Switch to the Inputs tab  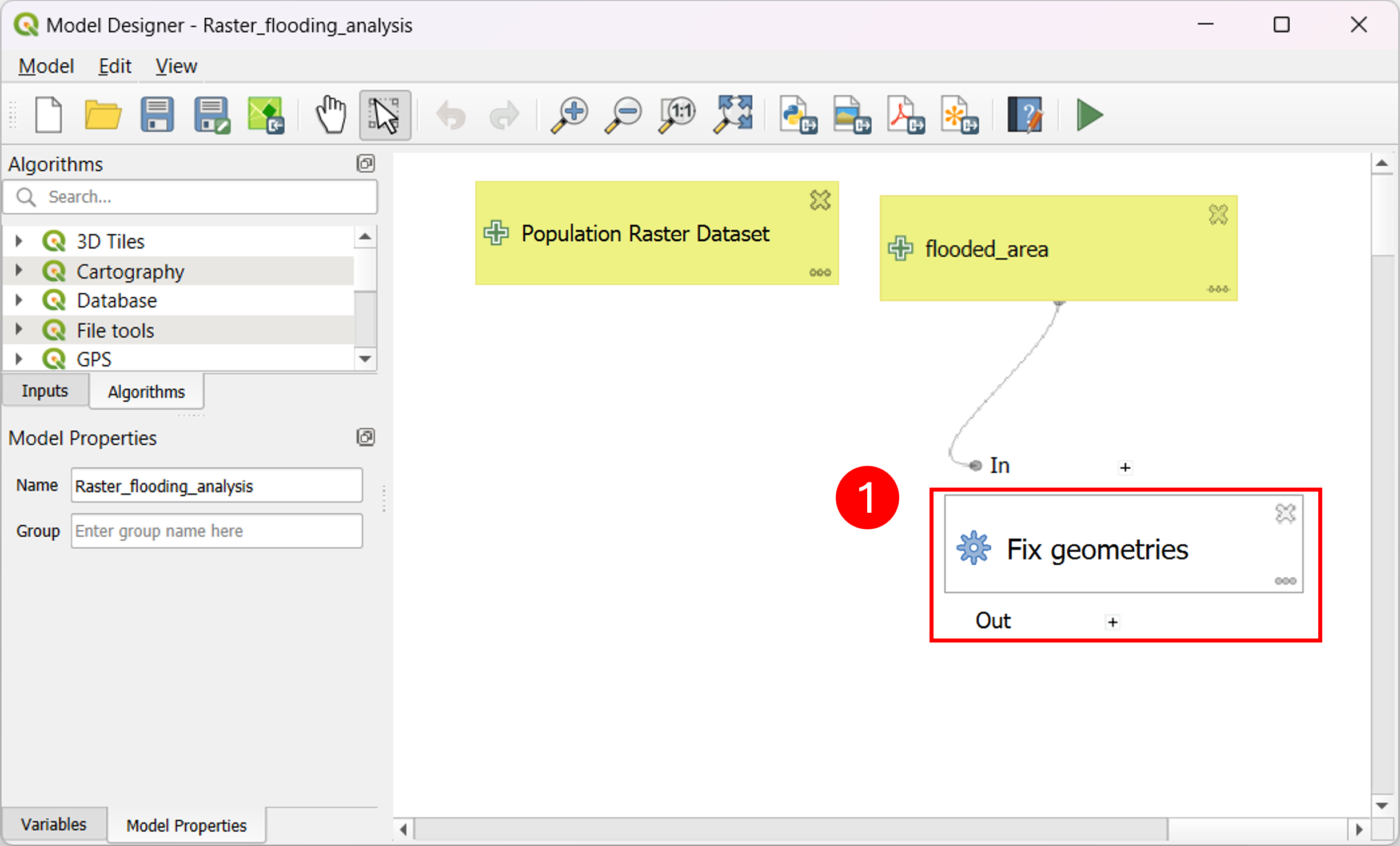coord(45,391)
